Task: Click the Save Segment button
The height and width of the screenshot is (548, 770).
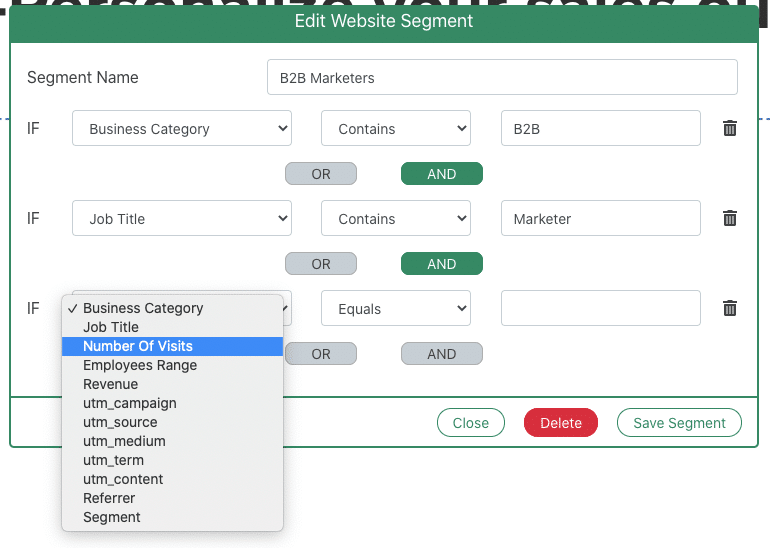Action: pyautogui.click(x=679, y=423)
